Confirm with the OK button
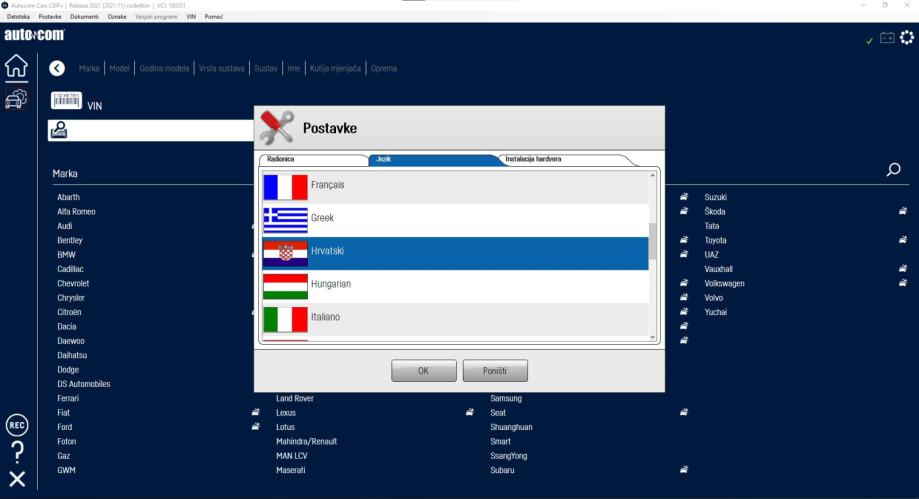Screen dimensions: 919x499 (424, 371)
